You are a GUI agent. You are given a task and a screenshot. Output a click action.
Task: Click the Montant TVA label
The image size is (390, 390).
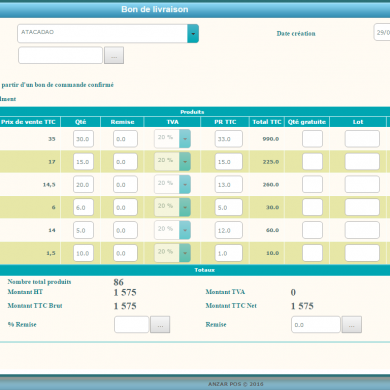pos(225,292)
